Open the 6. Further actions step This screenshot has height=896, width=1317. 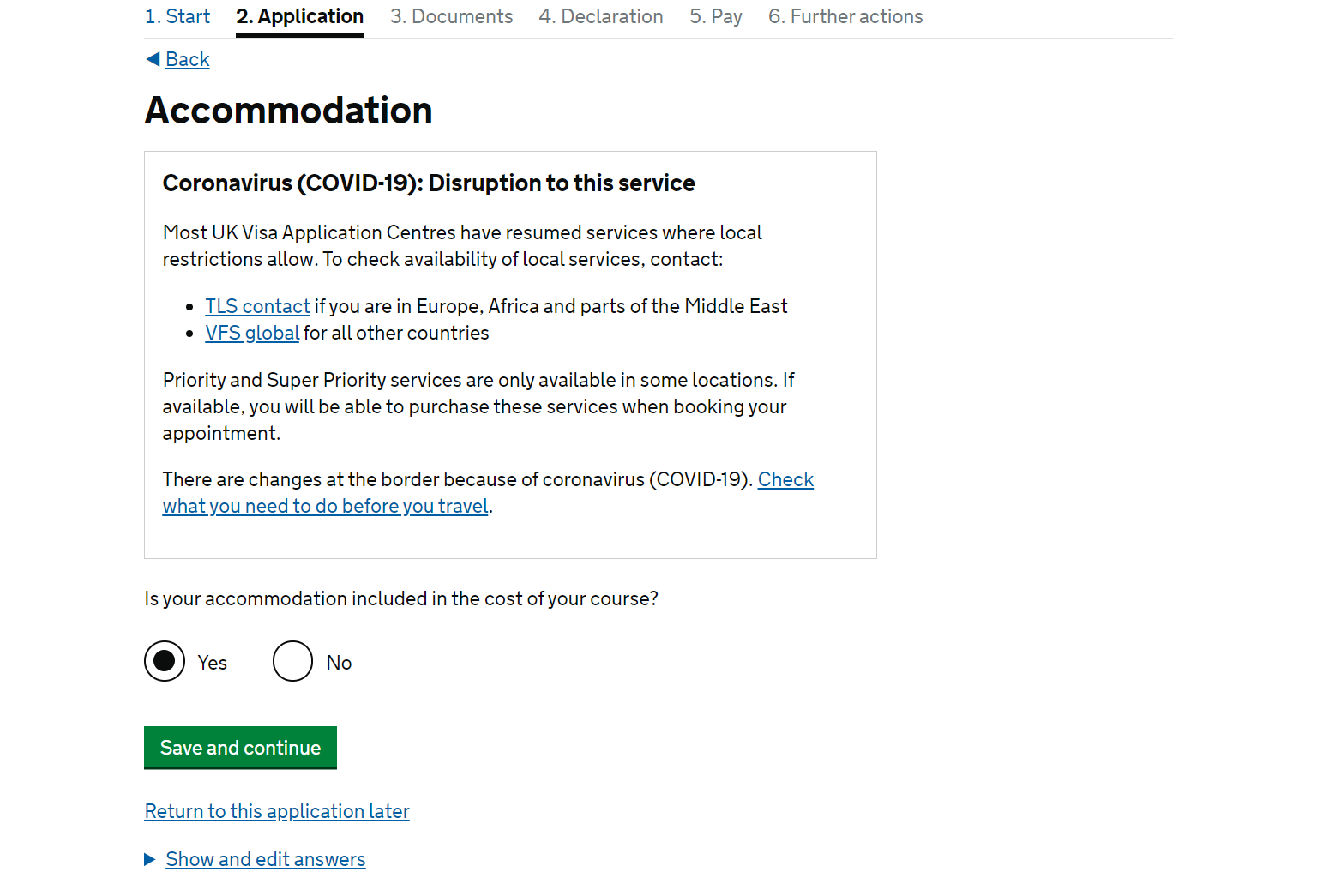click(845, 16)
